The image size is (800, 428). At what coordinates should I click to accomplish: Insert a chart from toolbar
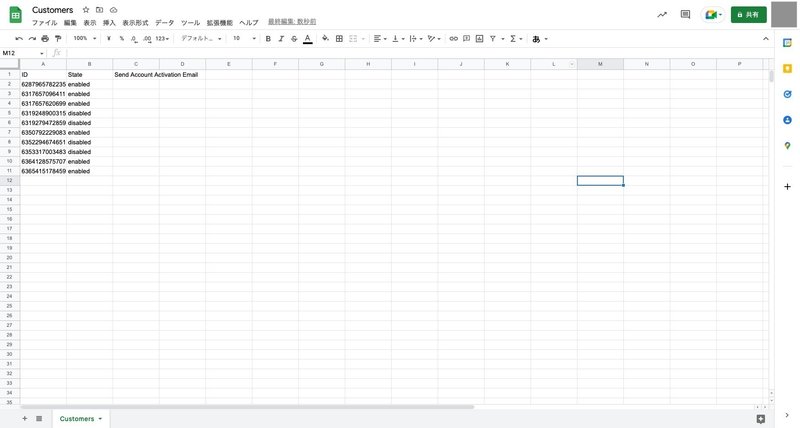[480, 39]
